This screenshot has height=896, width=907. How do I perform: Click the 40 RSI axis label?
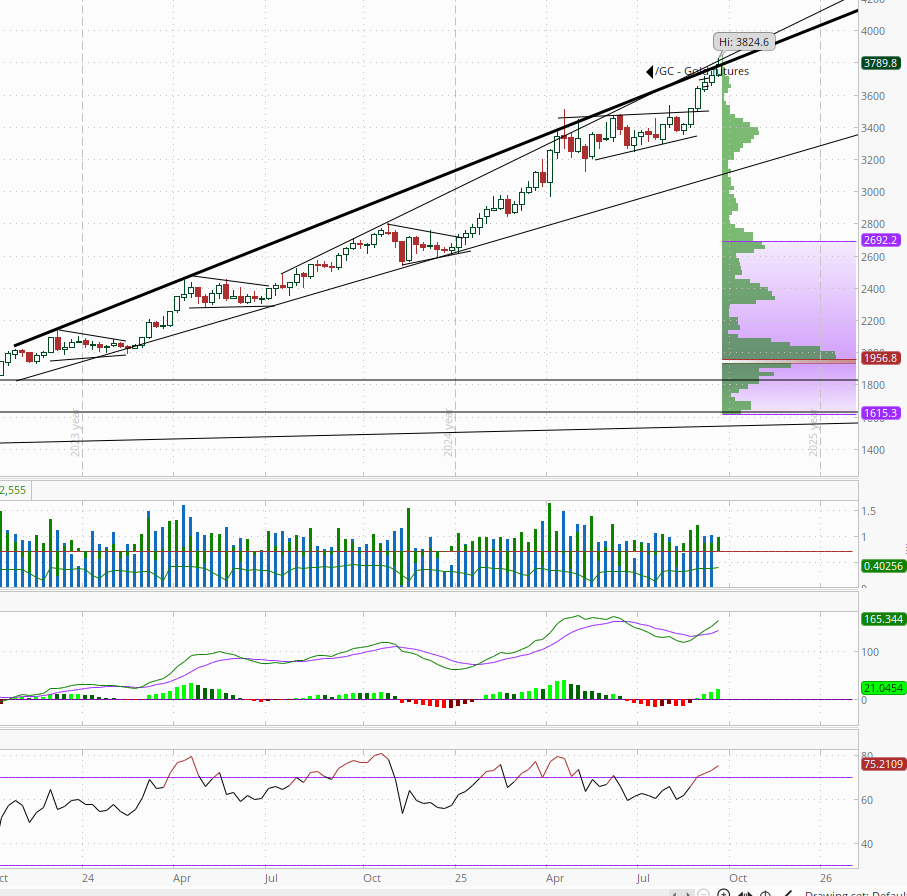867,844
